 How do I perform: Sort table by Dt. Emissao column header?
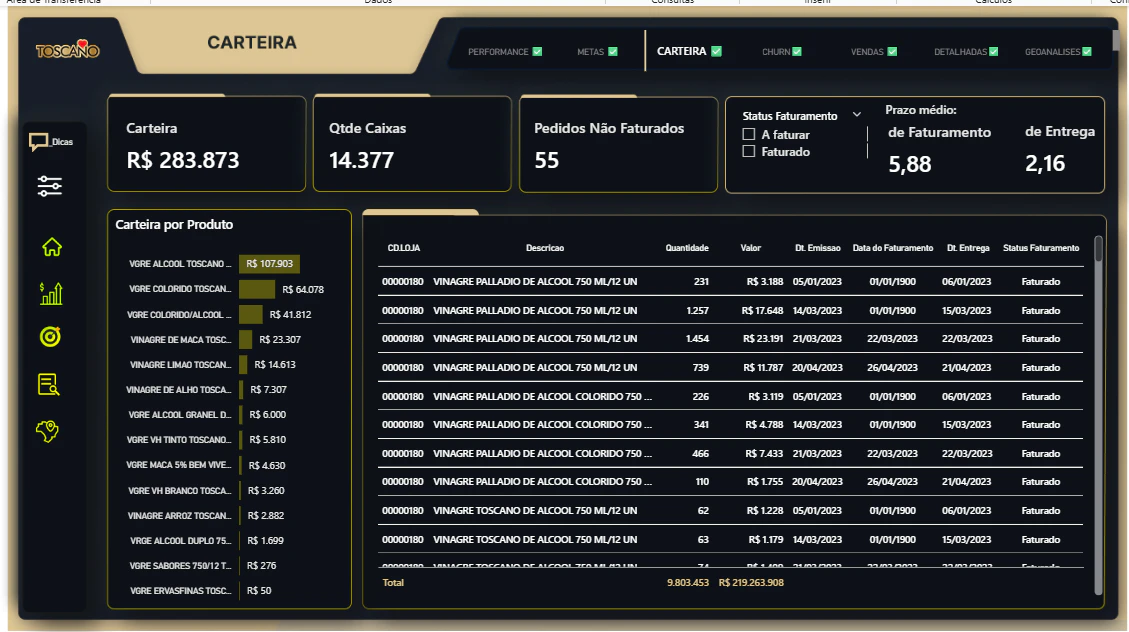click(x=818, y=248)
